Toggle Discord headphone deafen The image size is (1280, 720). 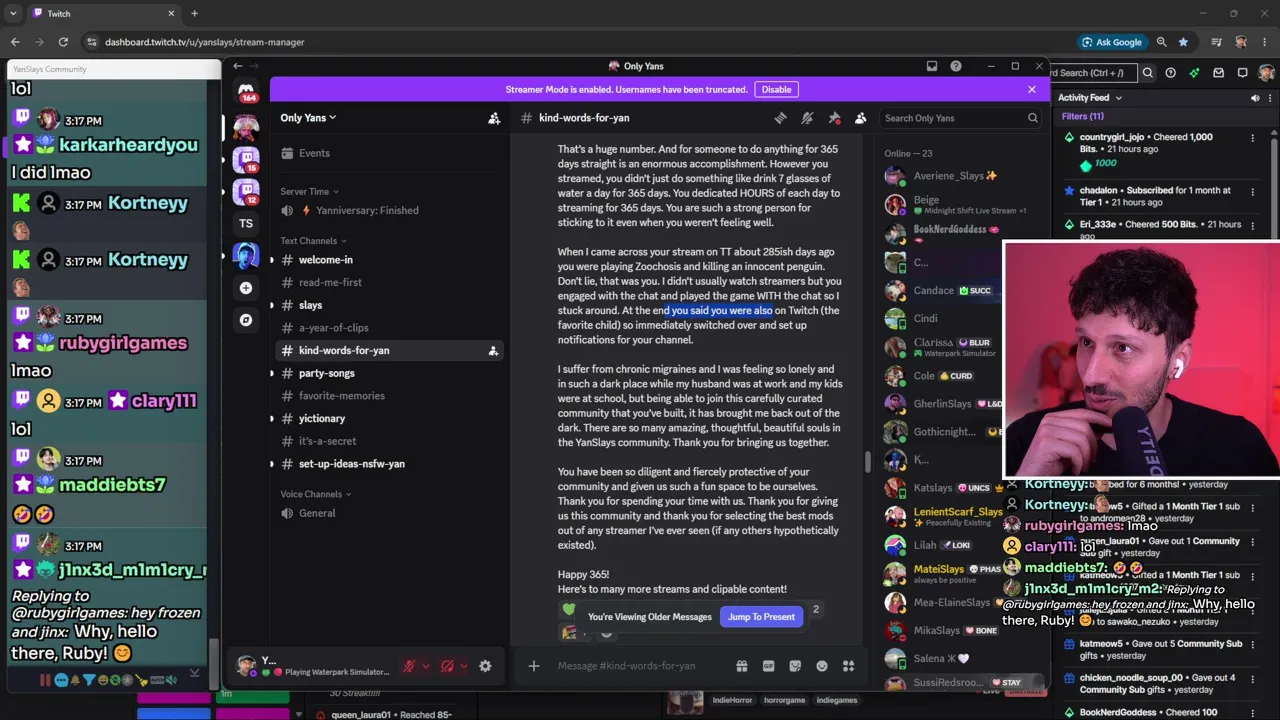447,666
